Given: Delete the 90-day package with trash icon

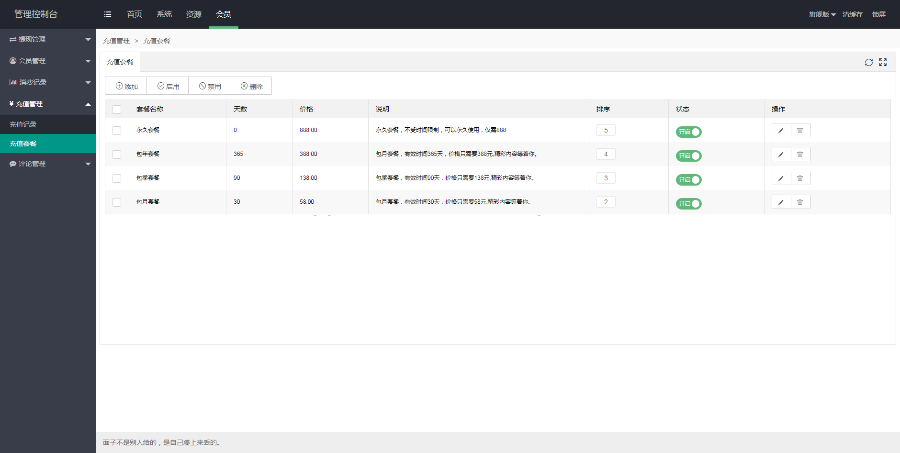Looking at the screenshot, I should (x=800, y=178).
